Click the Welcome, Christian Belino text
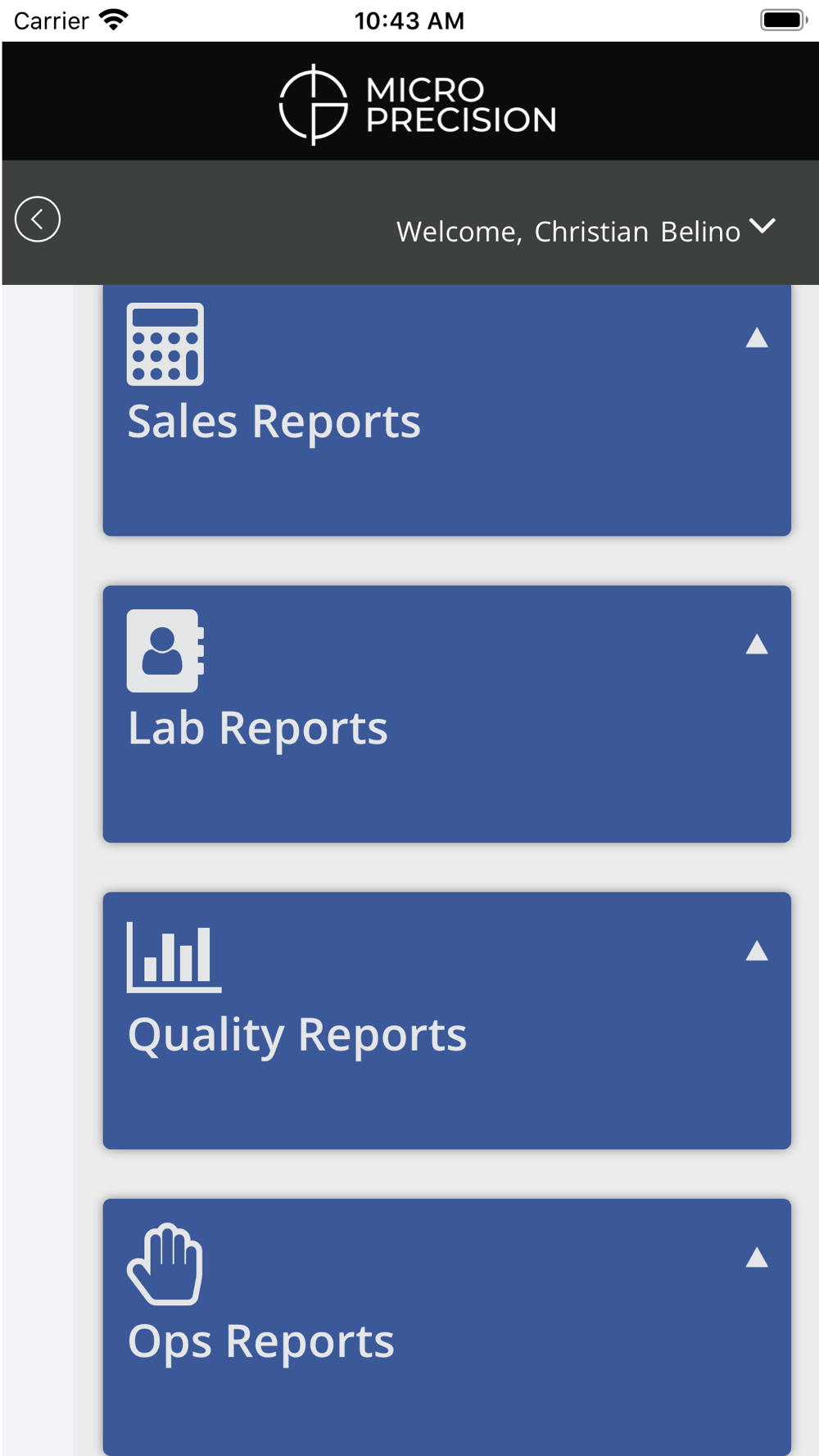Viewport: 819px width, 1456px height. (568, 232)
